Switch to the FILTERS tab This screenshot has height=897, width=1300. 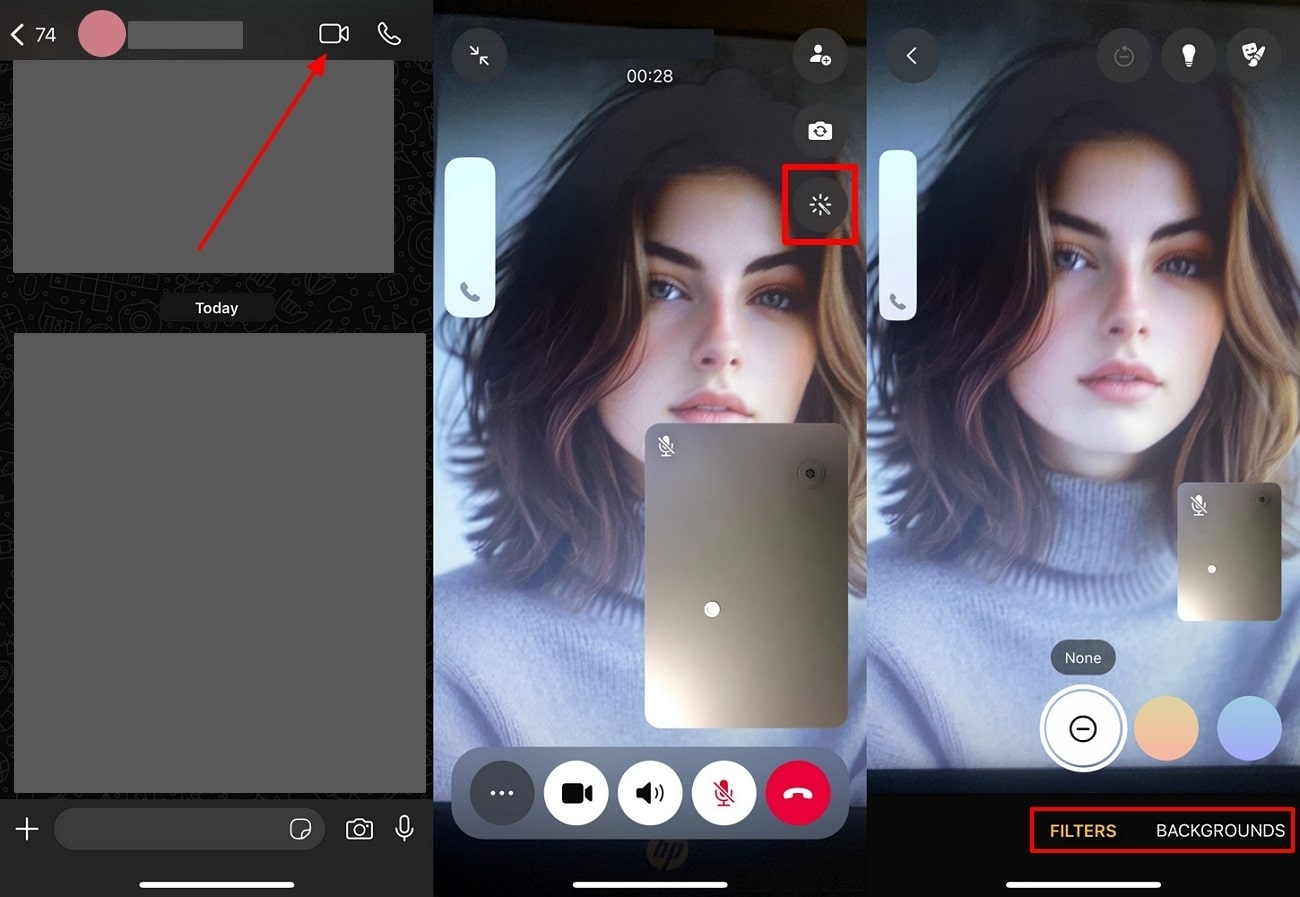point(1083,830)
